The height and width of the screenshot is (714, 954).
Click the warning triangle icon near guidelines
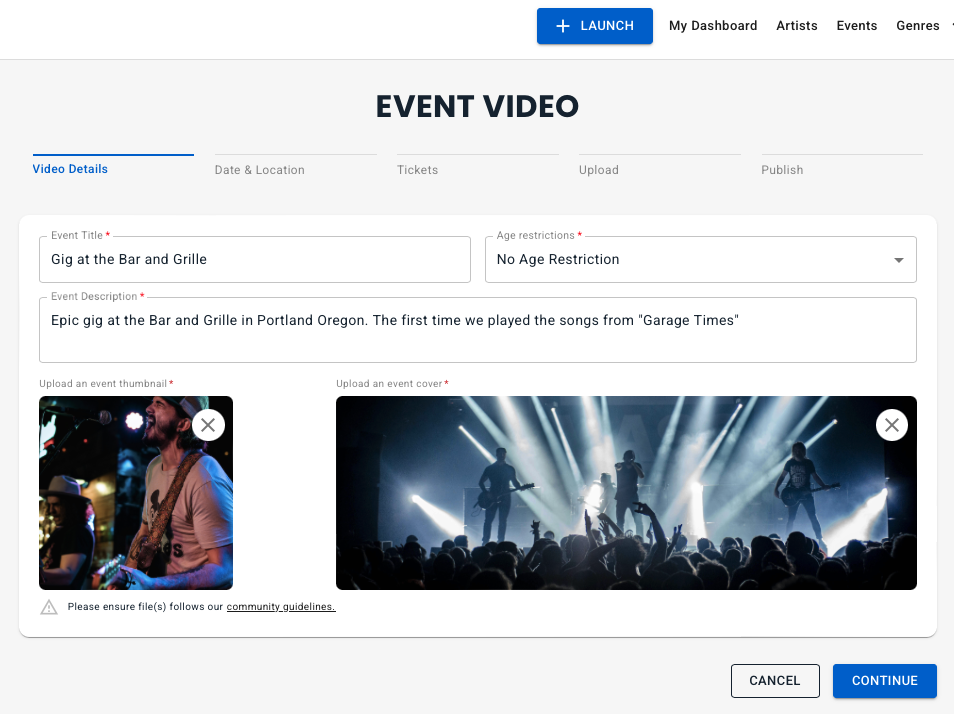[x=49, y=607]
